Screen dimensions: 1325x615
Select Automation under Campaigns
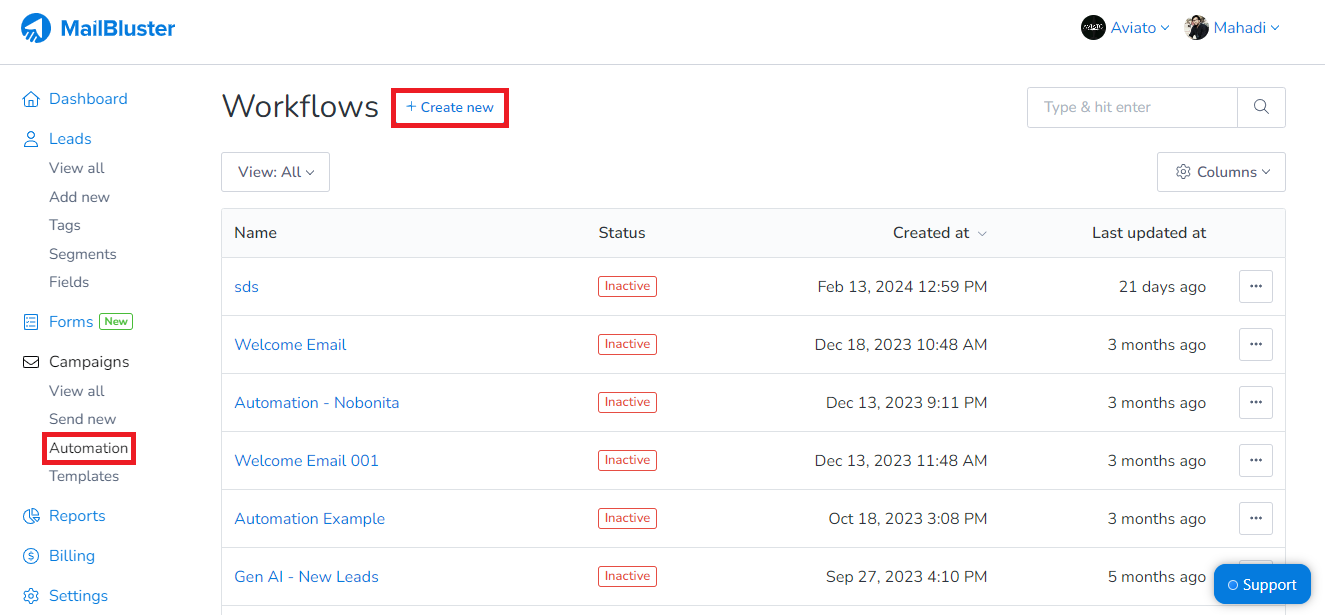[88, 447]
